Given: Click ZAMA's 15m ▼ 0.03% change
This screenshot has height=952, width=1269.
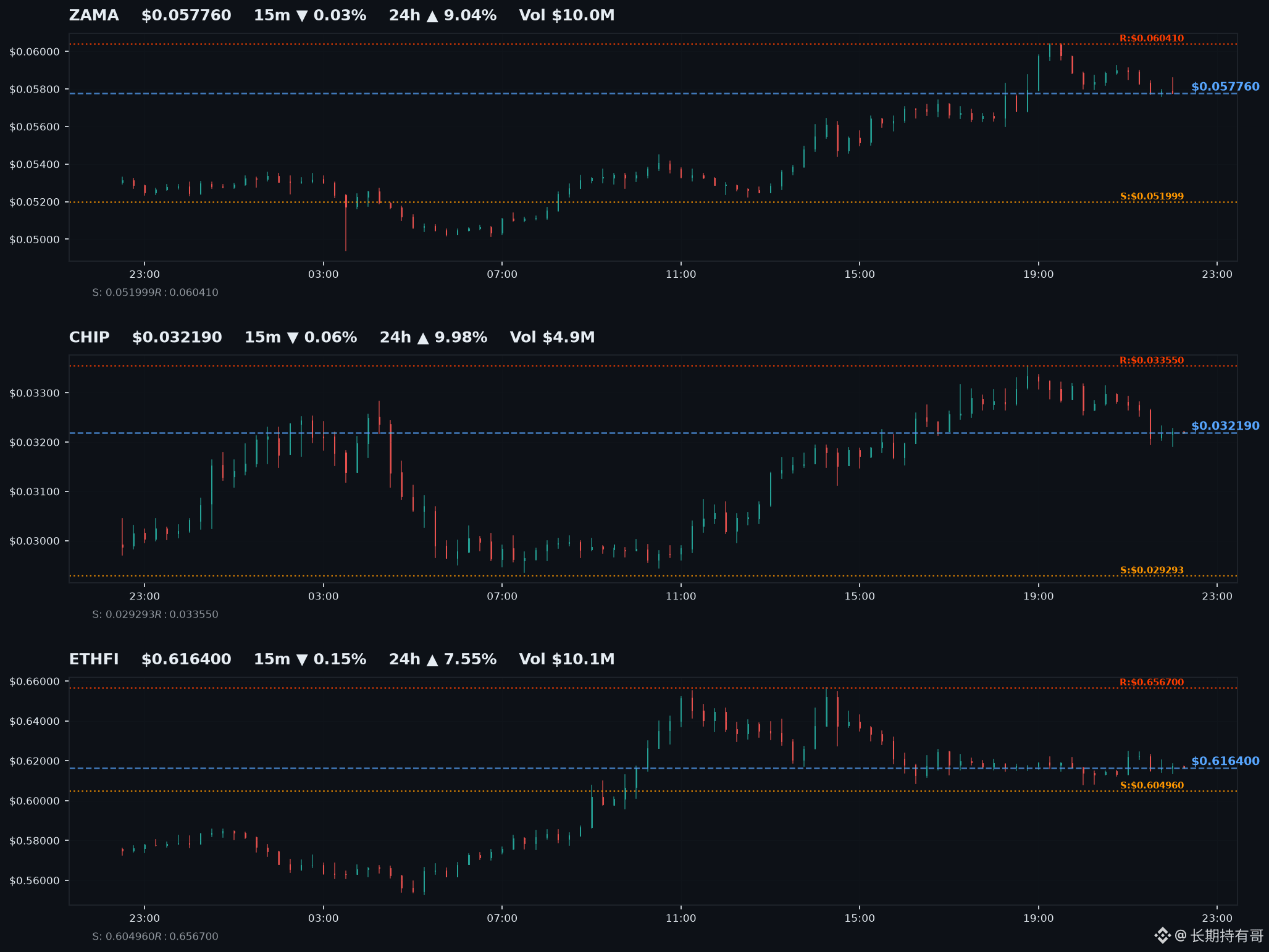Looking at the screenshot, I should click(310, 15).
